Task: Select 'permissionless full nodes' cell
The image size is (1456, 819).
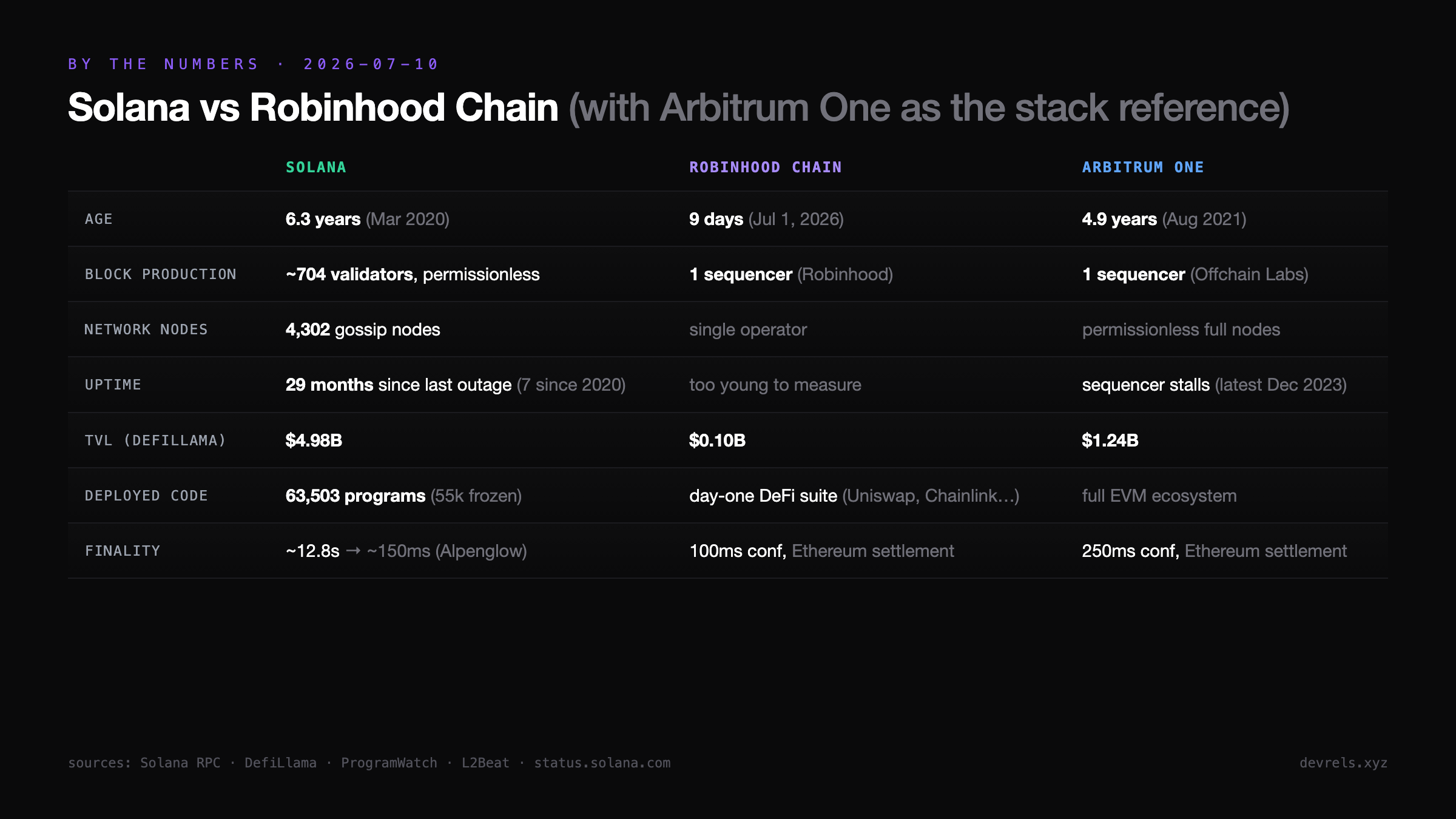Action: click(1181, 329)
